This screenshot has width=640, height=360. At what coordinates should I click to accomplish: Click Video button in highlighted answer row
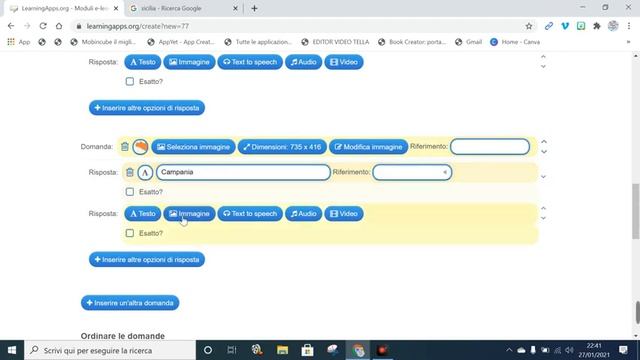coord(344,213)
